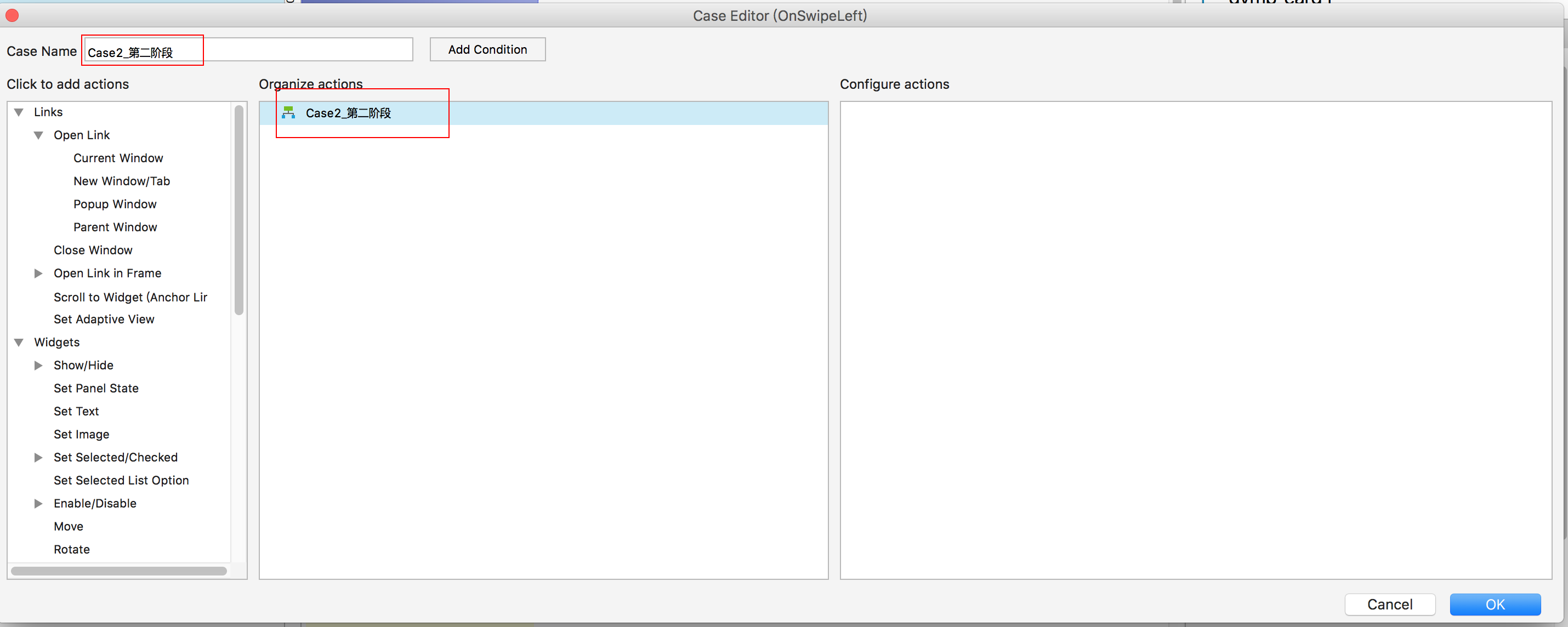Add the Set Panel State action
This screenshot has width=1568, height=627.
(x=96, y=389)
